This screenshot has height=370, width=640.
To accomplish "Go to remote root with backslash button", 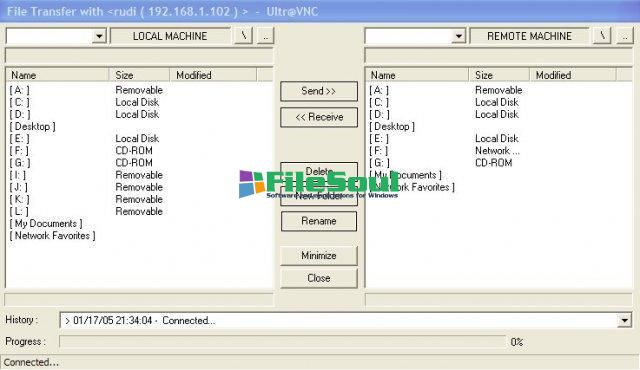I will [x=602, y=36].
